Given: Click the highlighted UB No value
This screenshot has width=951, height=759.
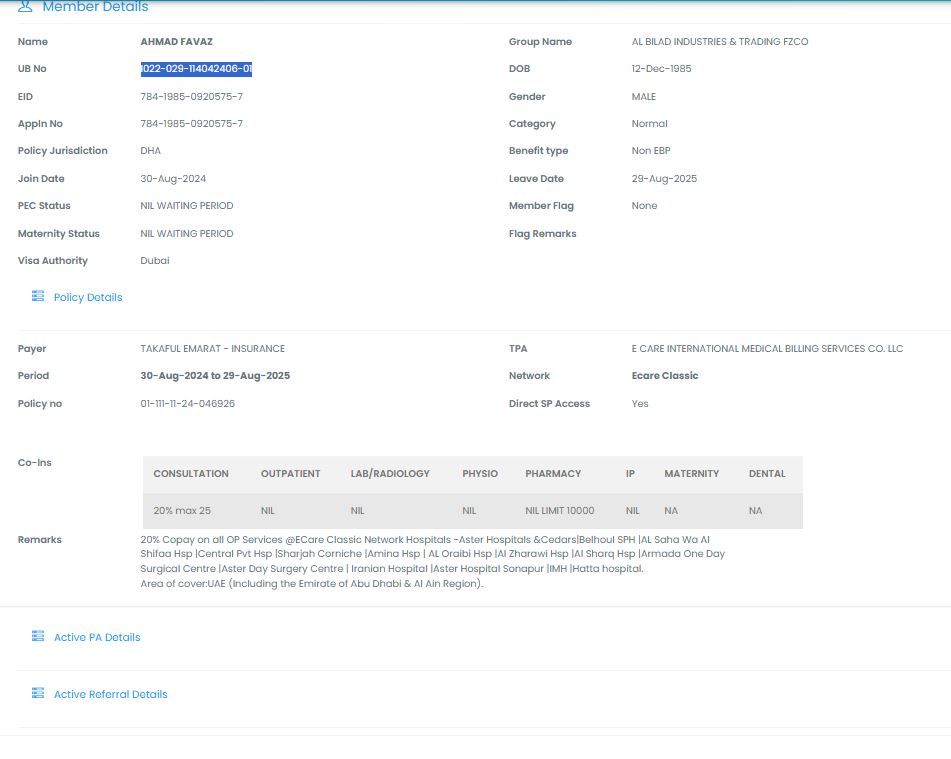Looking at the screenshot, I should click(x=196, y=69).
